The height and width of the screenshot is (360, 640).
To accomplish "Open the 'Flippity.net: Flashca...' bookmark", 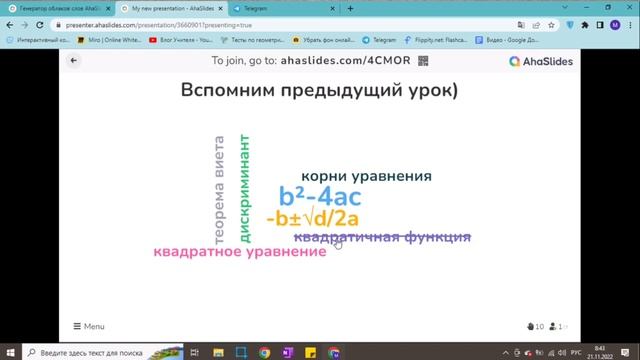I will 436,40.
